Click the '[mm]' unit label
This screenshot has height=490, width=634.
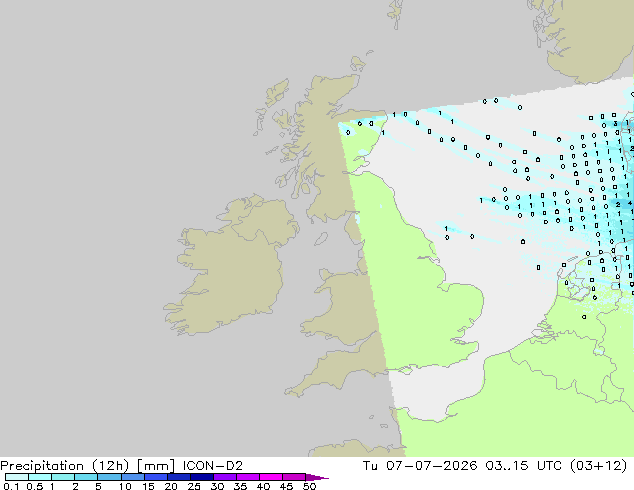coord(156,466)
